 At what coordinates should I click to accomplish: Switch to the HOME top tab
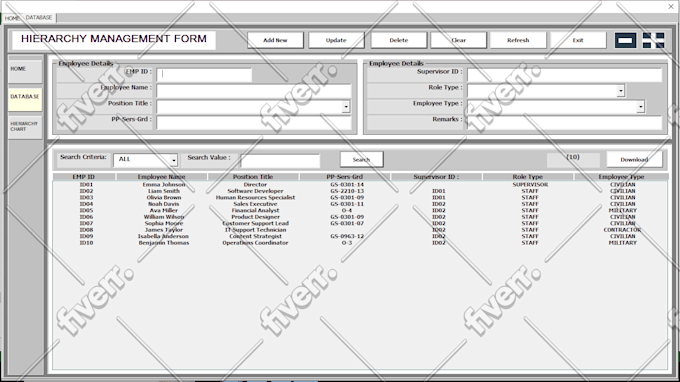click(12, 18)
